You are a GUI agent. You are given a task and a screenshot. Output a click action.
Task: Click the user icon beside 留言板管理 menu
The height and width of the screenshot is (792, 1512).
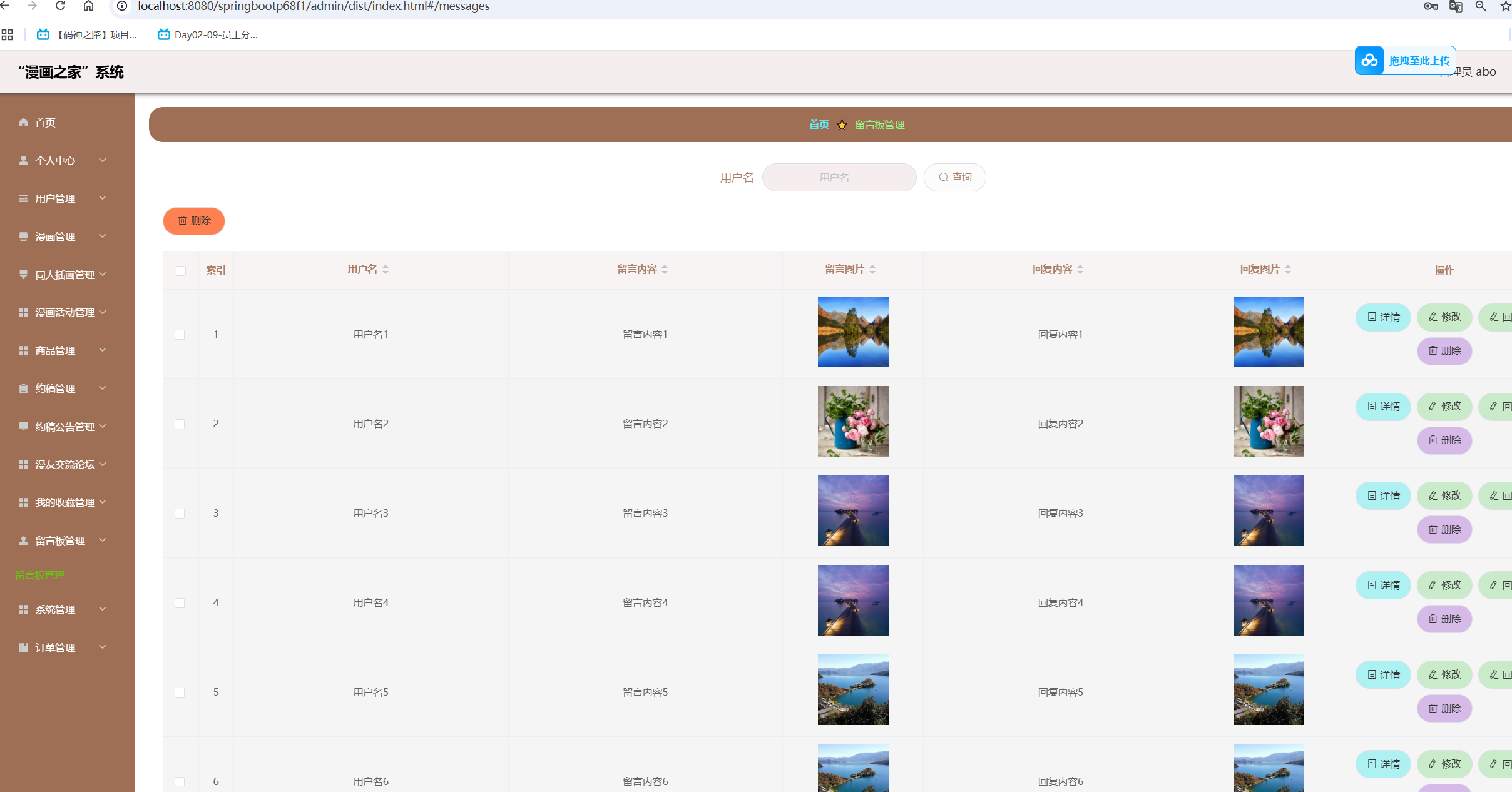(x=23, y=541)
